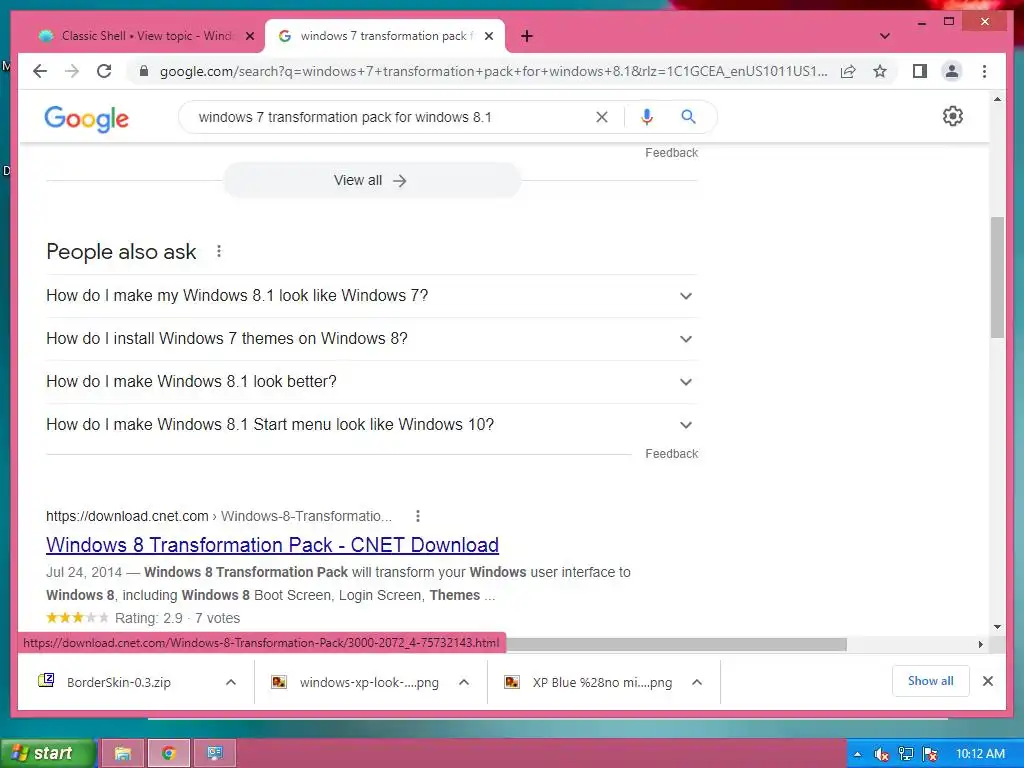Show hidden system tray icons
The width and height of the screenshot is (1024, 768).
click(857, 754)
